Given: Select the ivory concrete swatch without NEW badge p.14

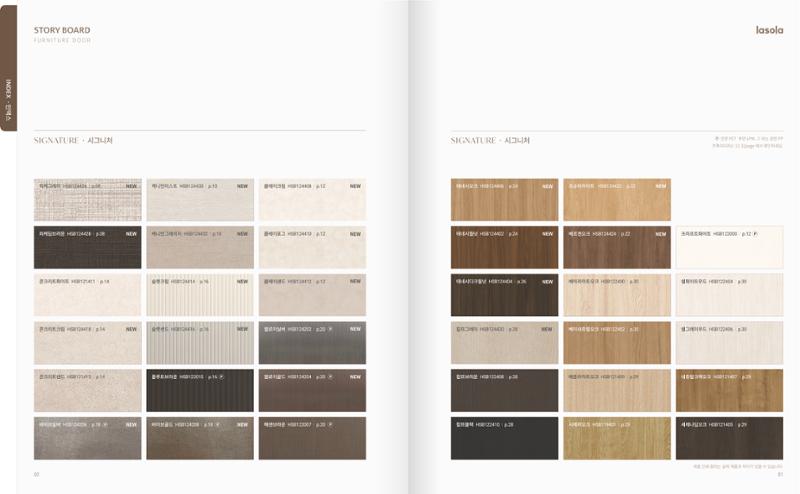Looking at the screenshot, I should 88,295.
